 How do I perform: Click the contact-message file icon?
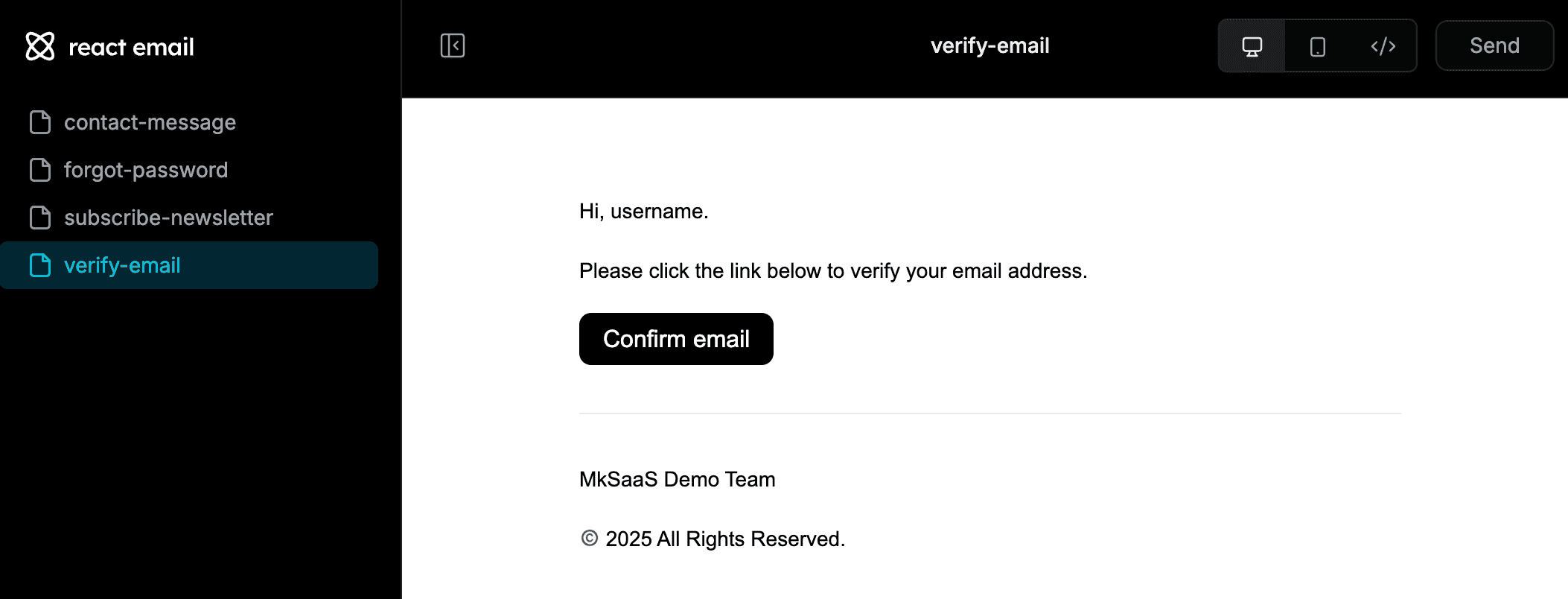[x=40, y=122]
